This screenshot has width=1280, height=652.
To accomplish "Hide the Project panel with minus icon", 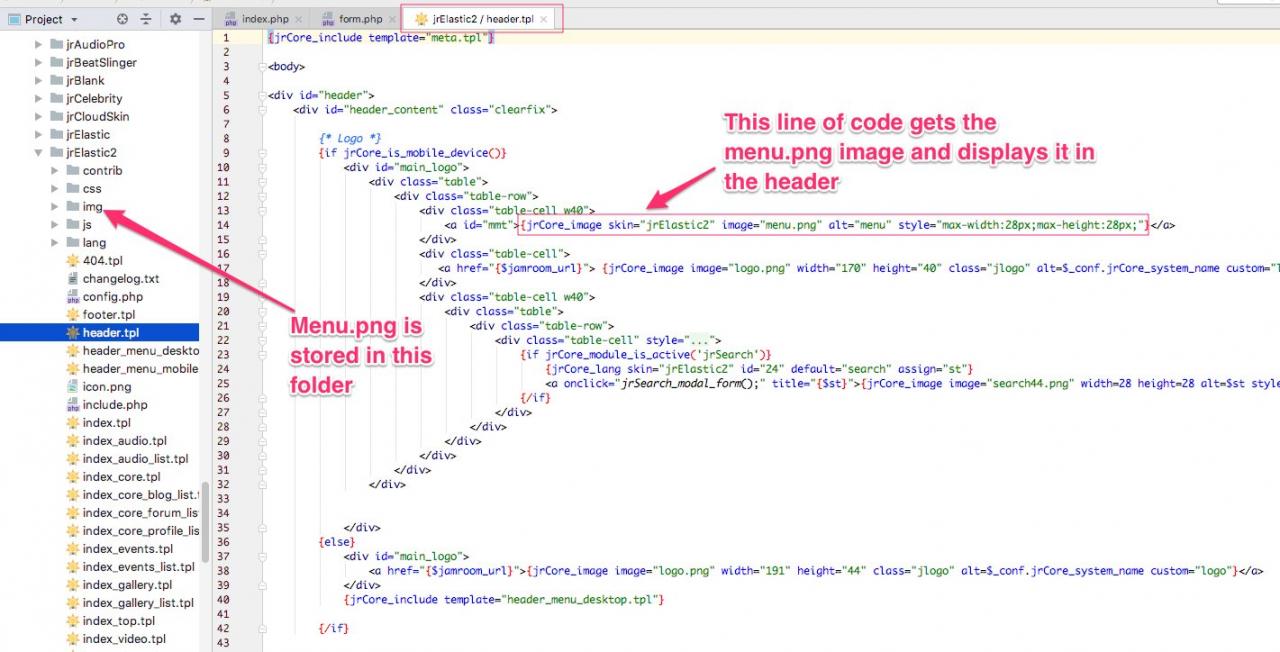I will point(199,19).
